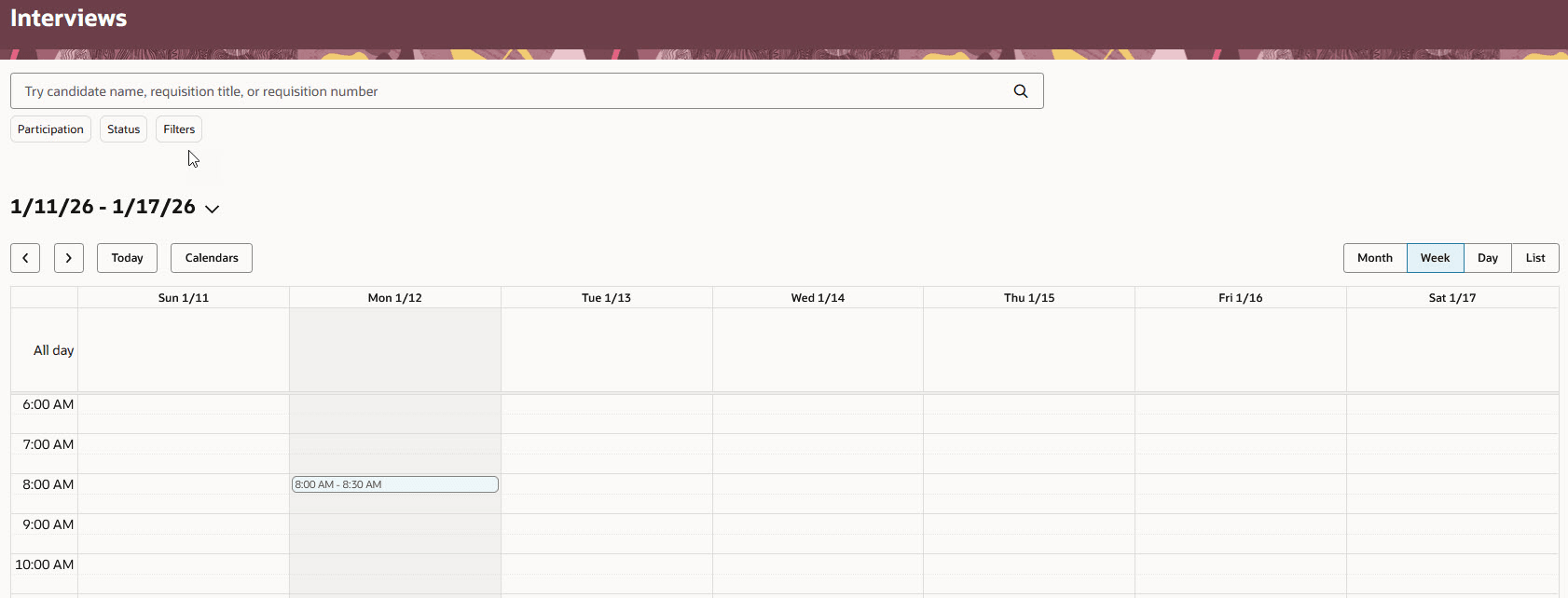This screenshot has width=1568, height=598.
Task: Select the Mon 1/12 column header
Action: (x=395, y=298)
